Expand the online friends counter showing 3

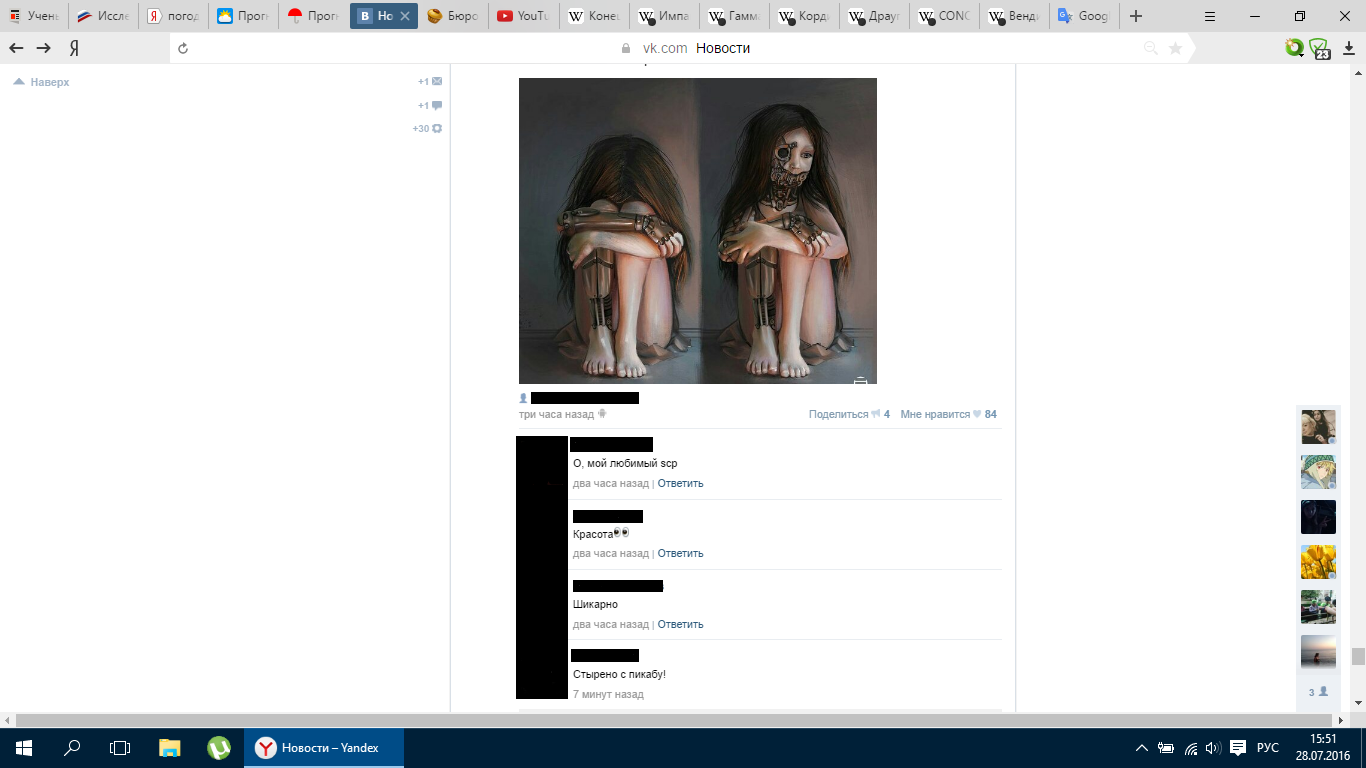click(x=1318, y=692)
